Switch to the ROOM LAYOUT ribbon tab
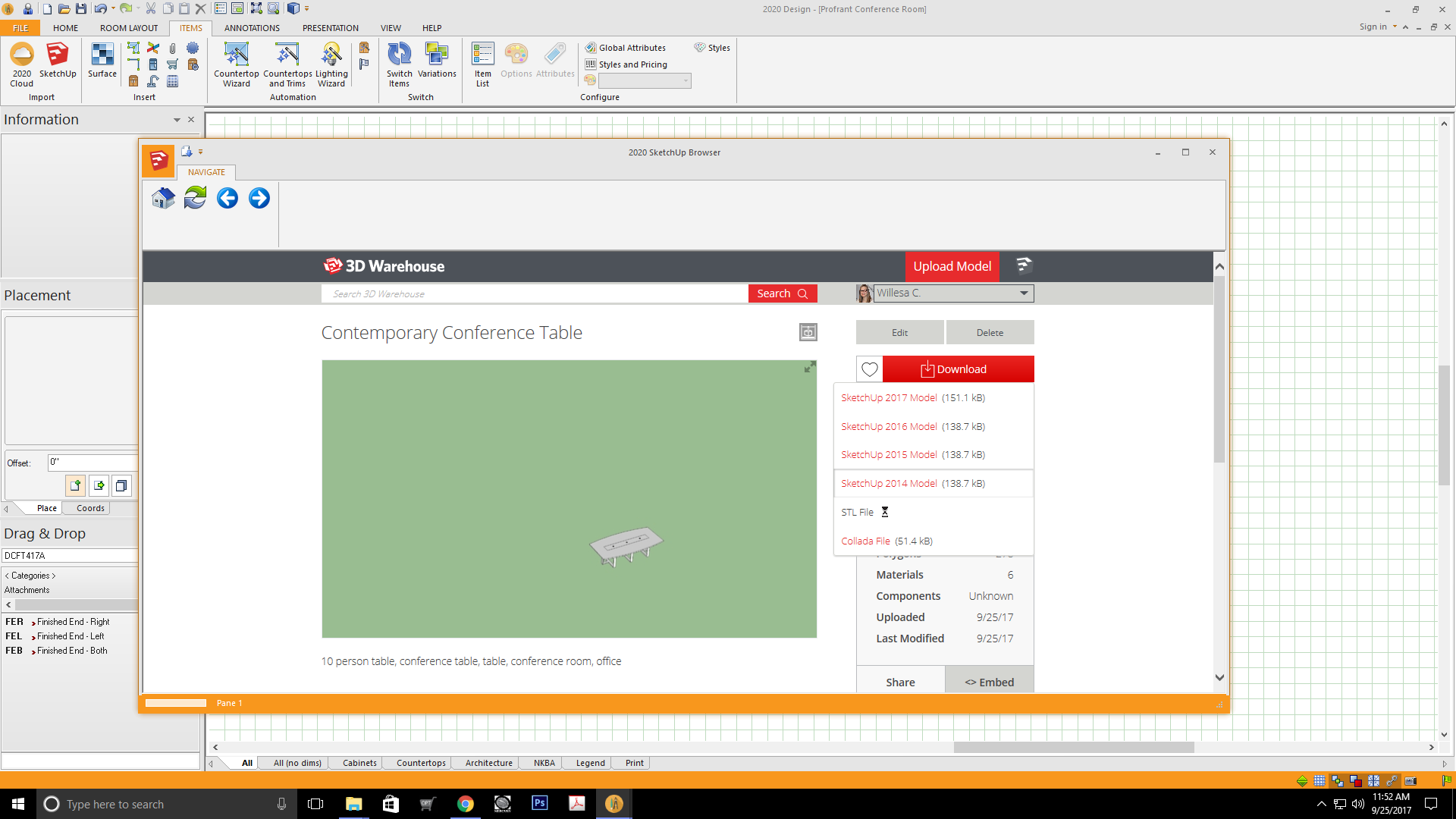Image resolution: width=1456 pixels, height=819 pixels. pos(129,28)
